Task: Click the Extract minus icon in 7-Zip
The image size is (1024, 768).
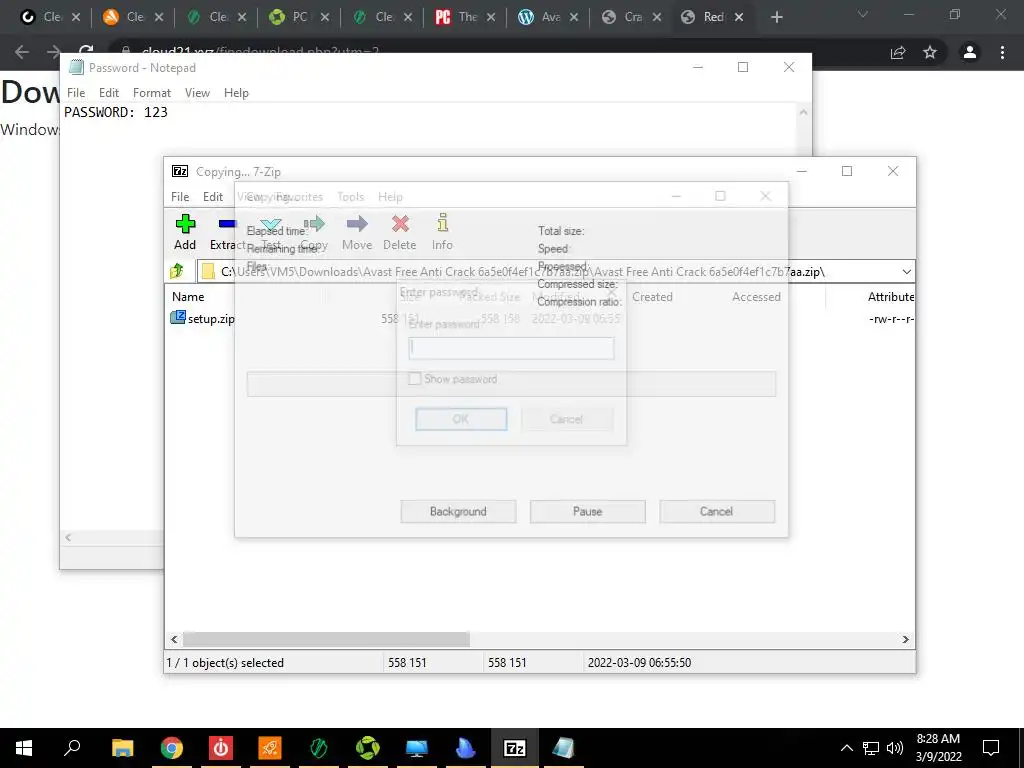Action: (x=227, y=224)
